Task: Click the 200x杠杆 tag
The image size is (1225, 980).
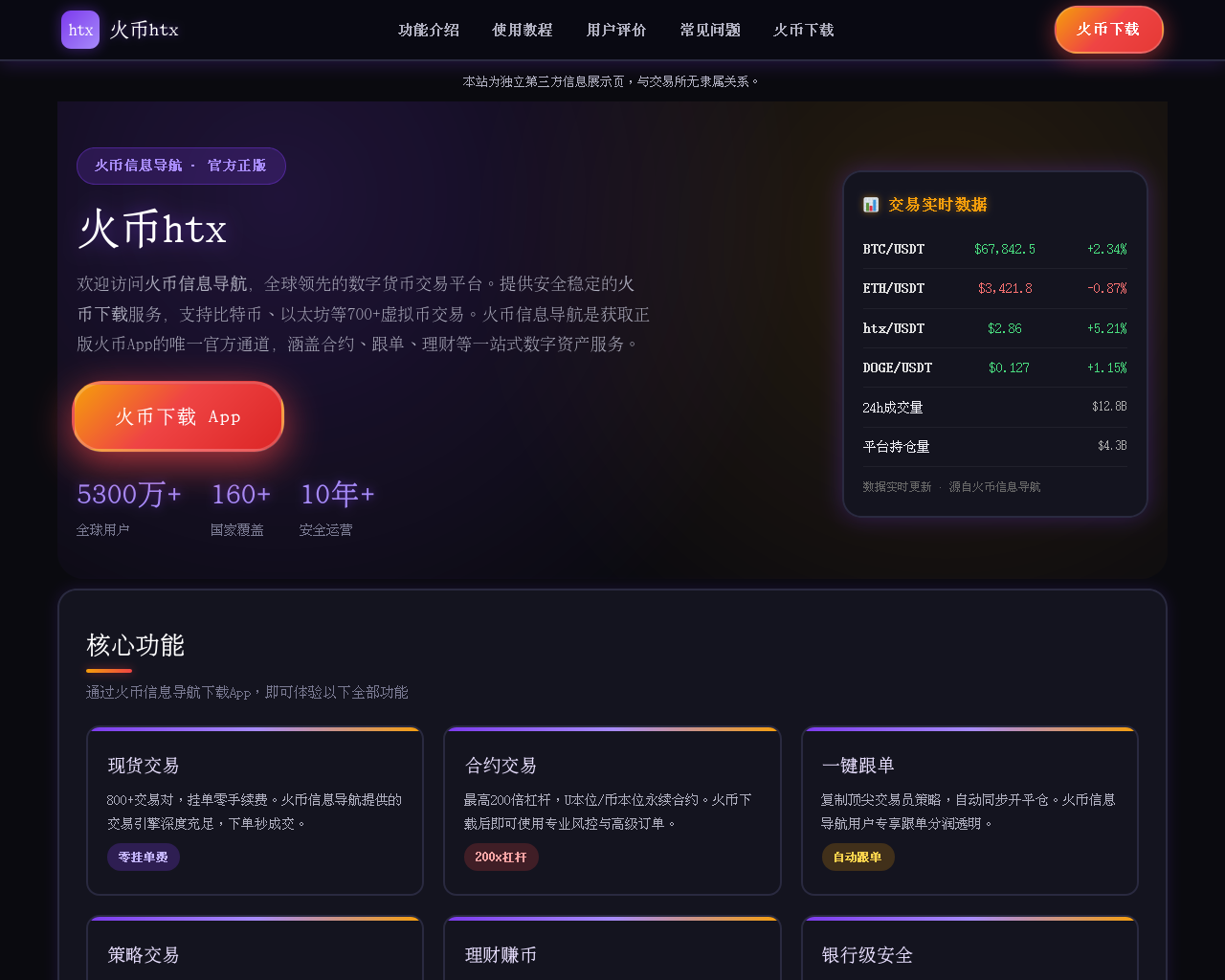Action: pos(501,857)
